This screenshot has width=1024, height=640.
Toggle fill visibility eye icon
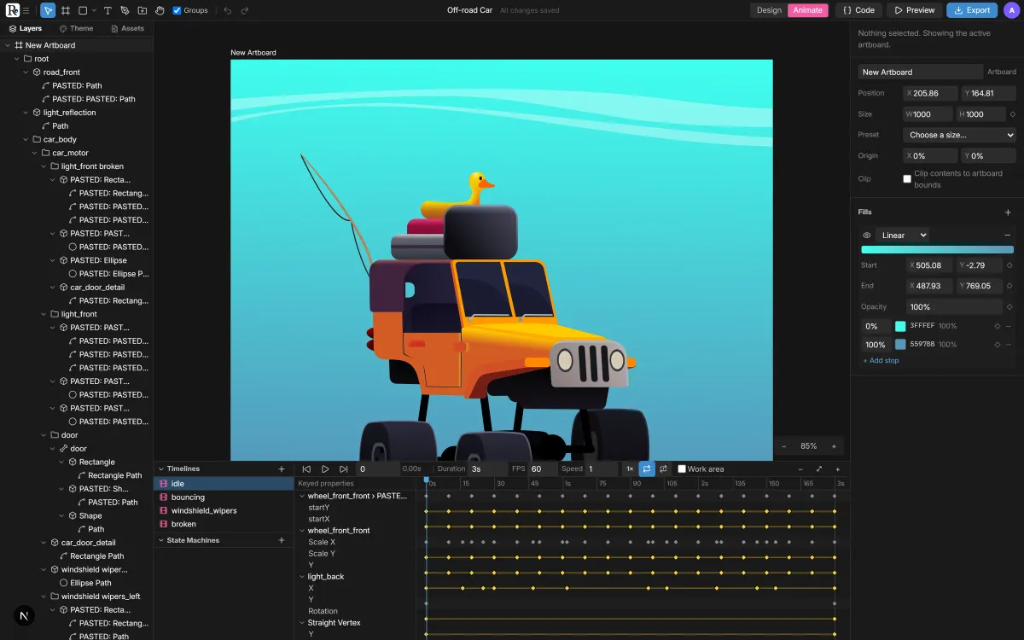point(867,235)
